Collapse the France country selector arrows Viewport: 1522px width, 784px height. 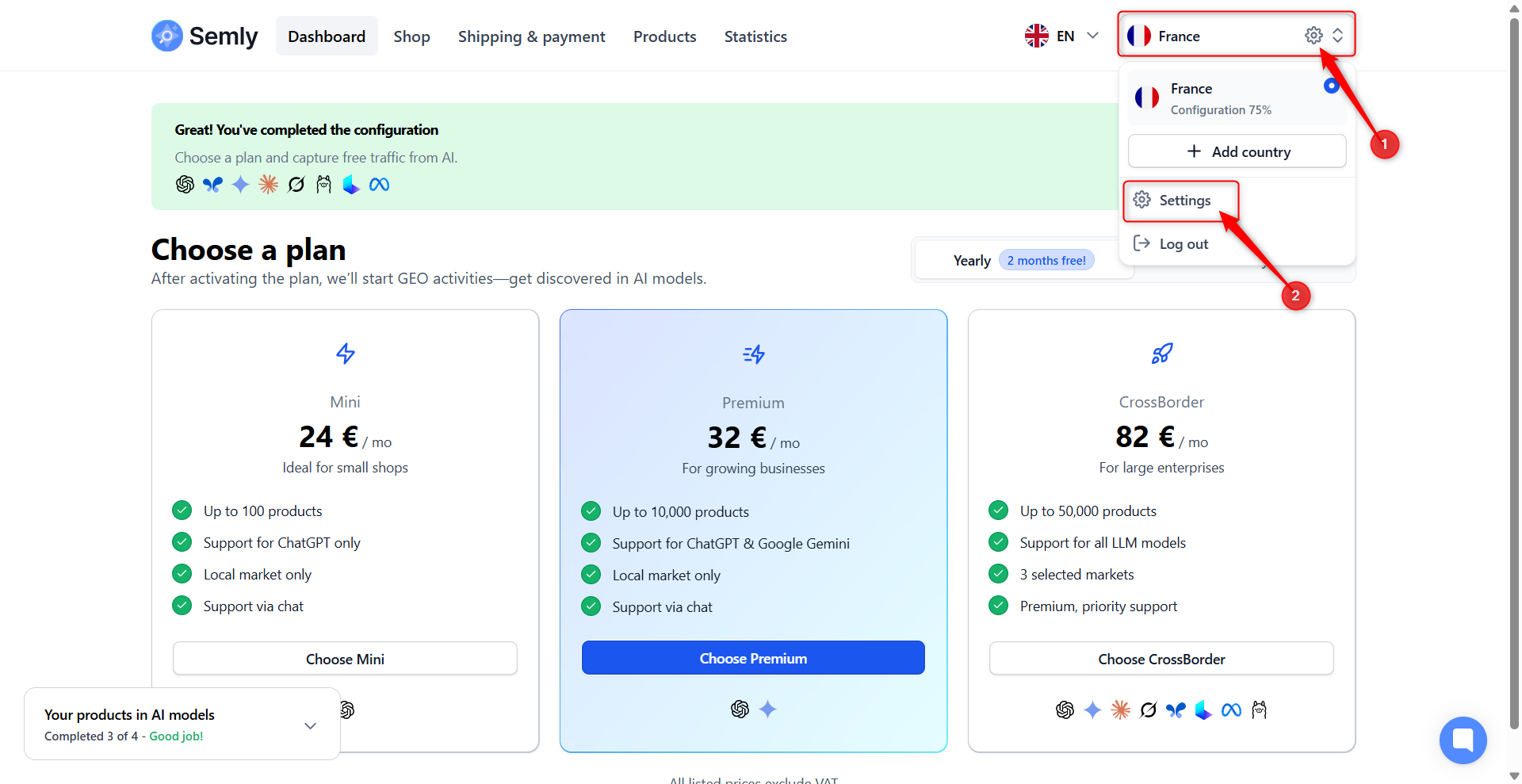coord(1337,36)
